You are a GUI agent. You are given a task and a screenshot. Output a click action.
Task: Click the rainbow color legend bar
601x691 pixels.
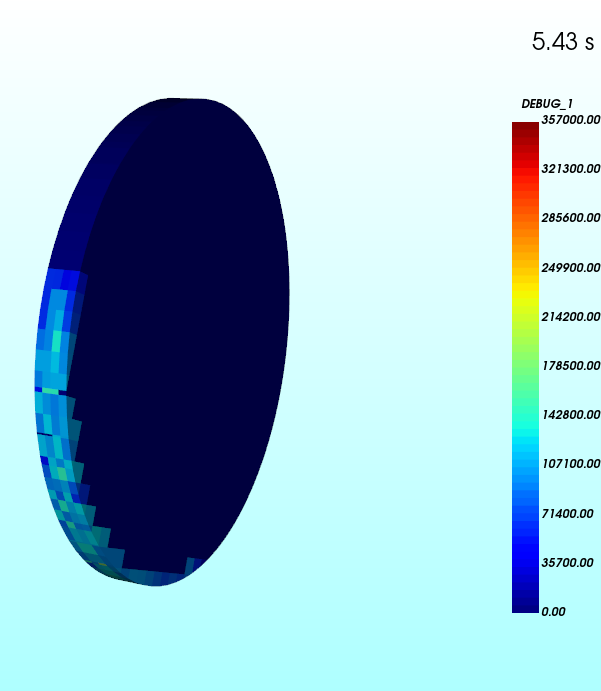525,367
